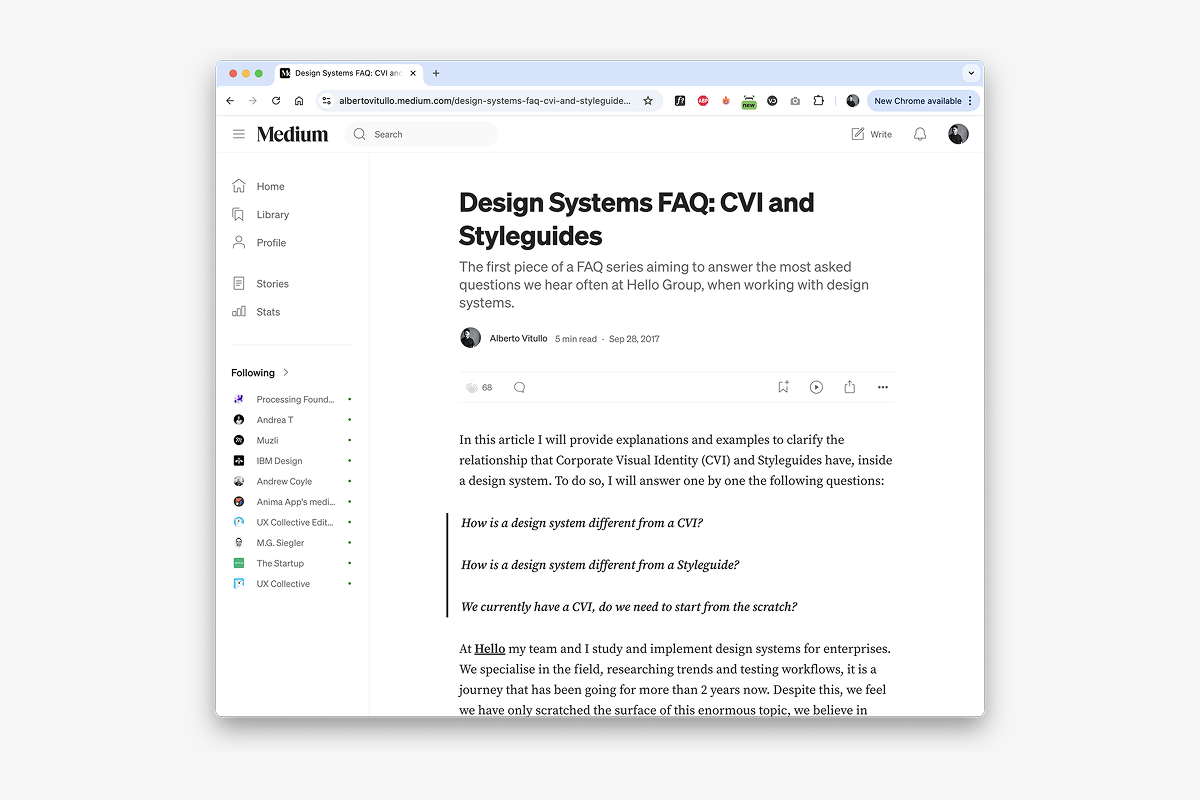
Task: Click the clap icon on the article
Action: coord(471,387)
